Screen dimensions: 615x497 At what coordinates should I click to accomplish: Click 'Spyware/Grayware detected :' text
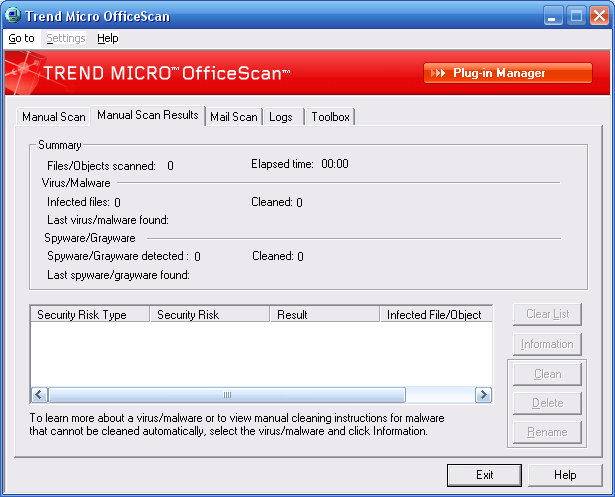tap(118, 256)
